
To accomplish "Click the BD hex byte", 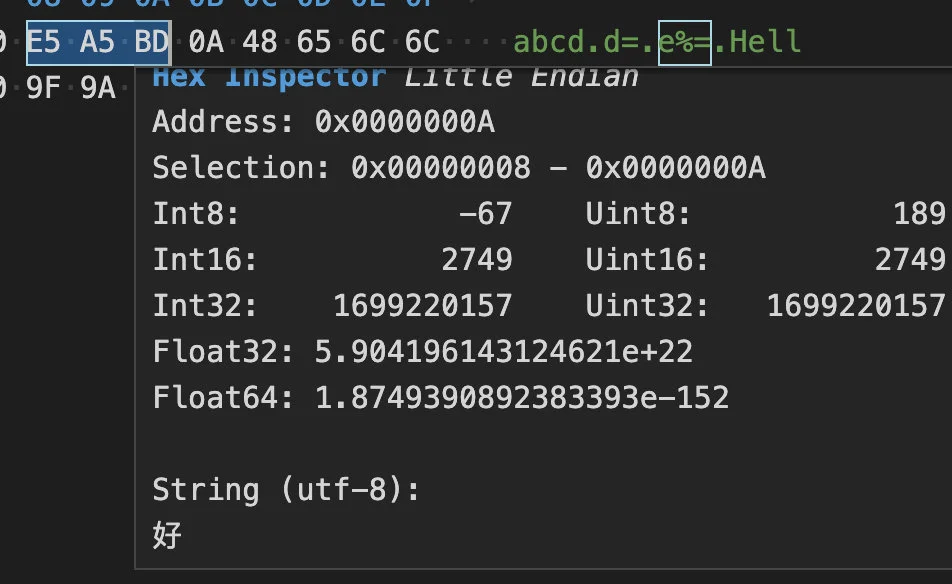I will click(x=152, y=41).
